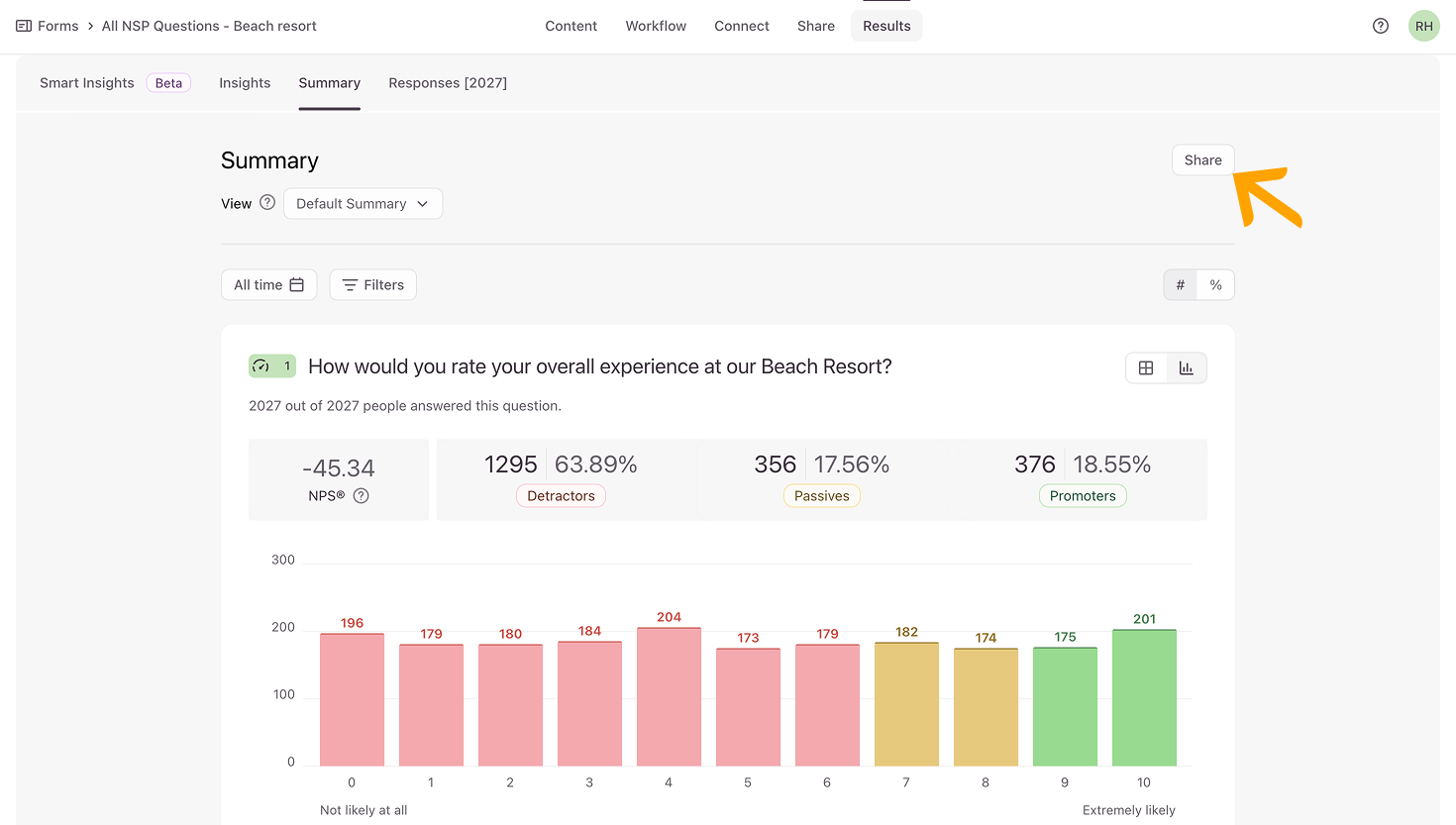Click the Detractors label badge
The image size is (1456, 825).
[561, 496]
